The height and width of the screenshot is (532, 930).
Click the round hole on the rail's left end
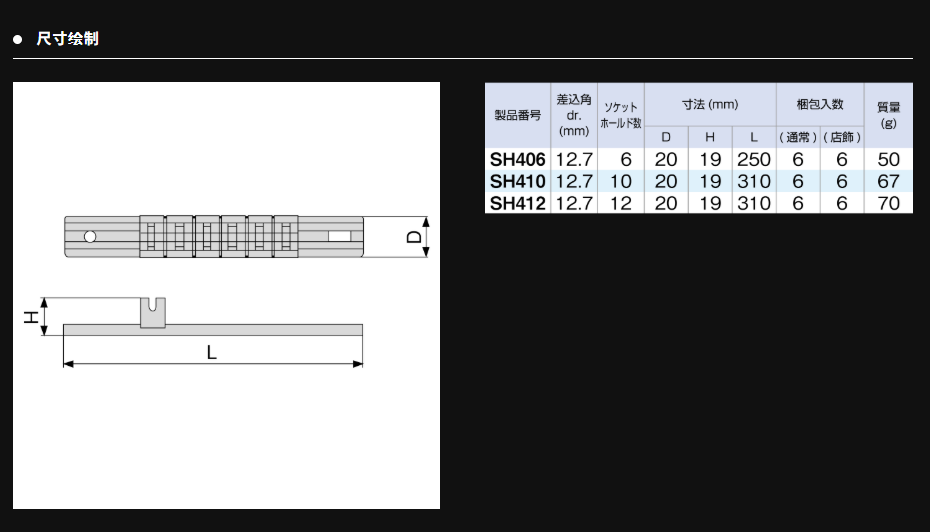(90, 237)
